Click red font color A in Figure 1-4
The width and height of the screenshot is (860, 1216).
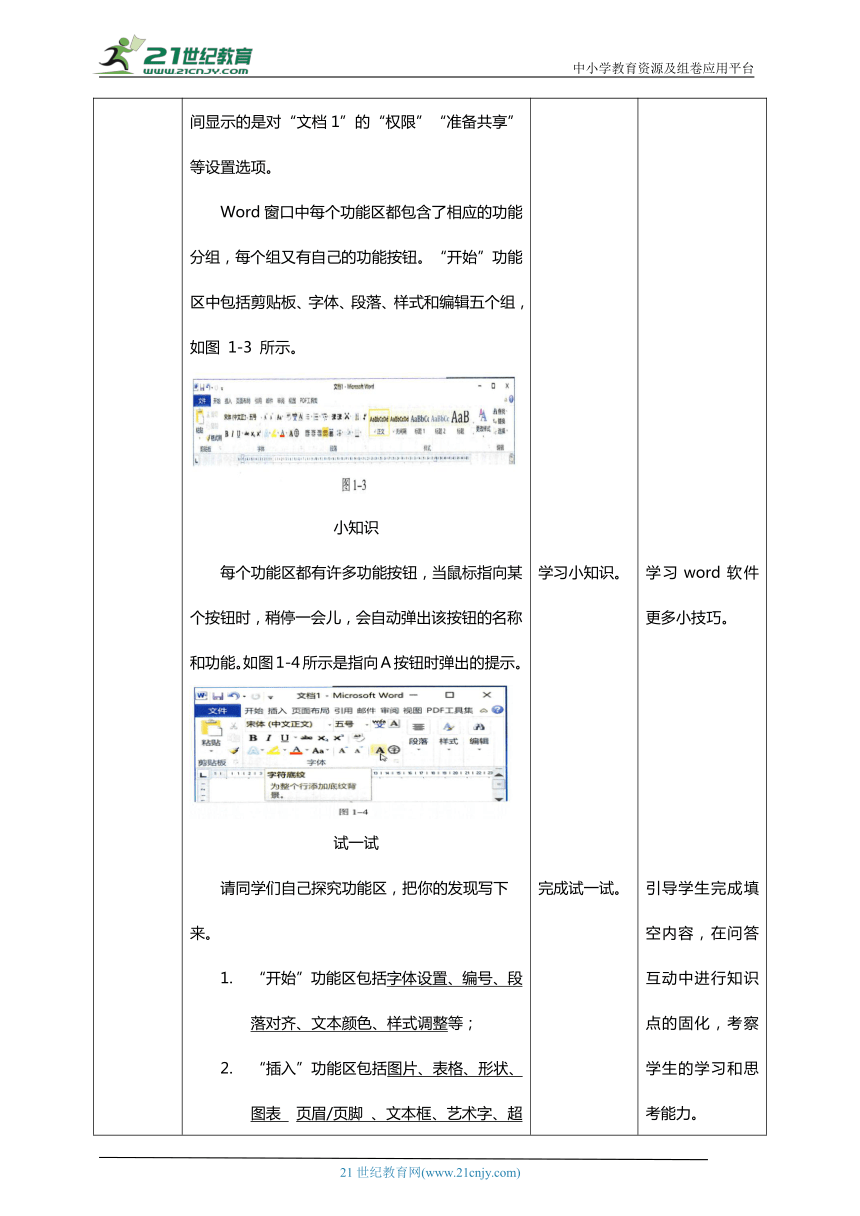click(x=295, y=750)
